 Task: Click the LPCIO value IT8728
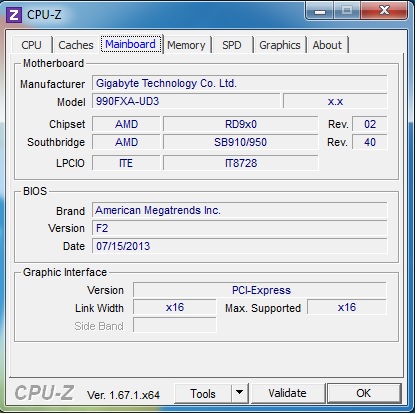(x=241, y=163)
